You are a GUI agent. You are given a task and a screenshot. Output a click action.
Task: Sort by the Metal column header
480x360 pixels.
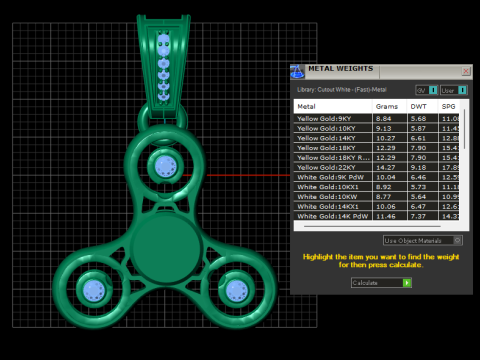(333, 107)
